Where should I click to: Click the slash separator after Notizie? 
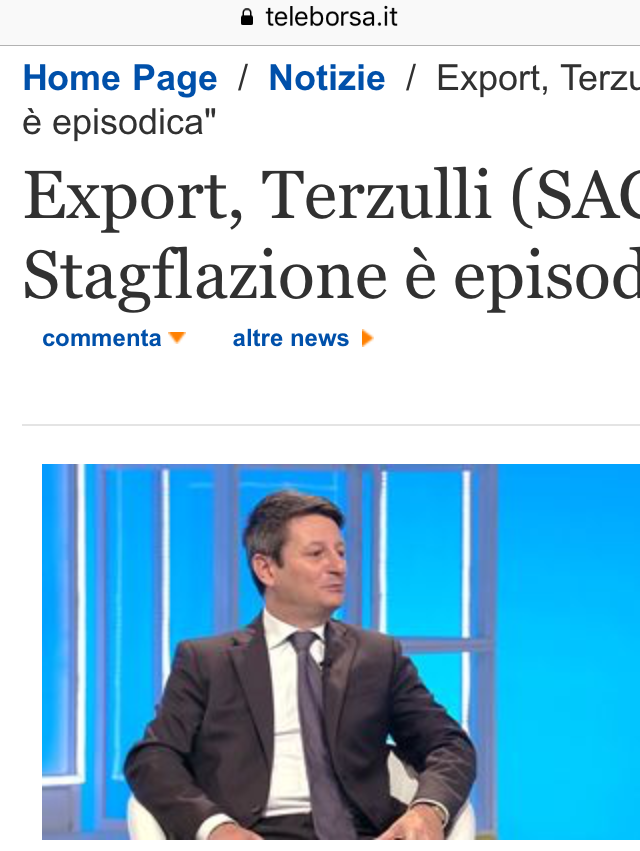coord(411,78)
